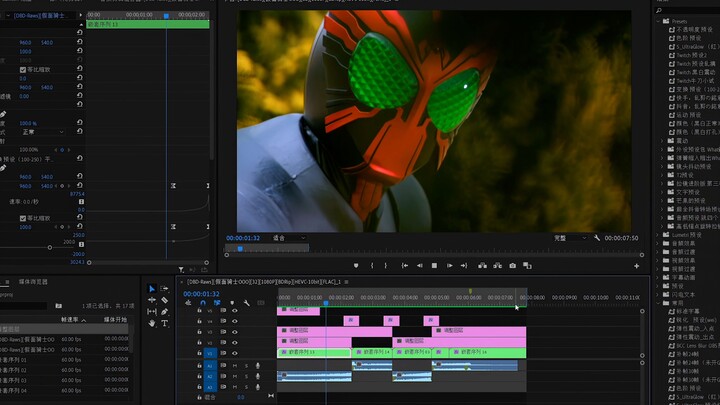Enable voice-over record on A3
Viewport: 720px width, 405px height.
(x=258, y=387)
